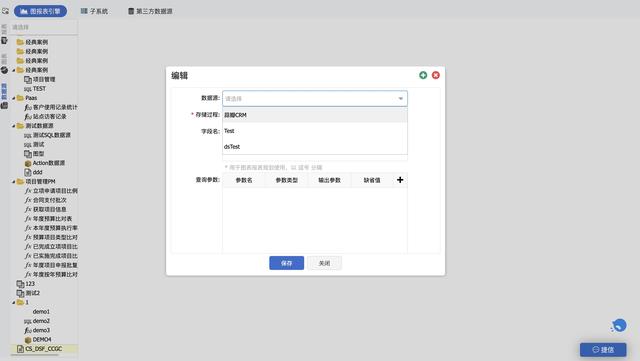Image resolution: width=640 pixels, height=361 pixels.
Task: Collapse the Paas folder
Action: pyautogui.click(x=13, y=98)
